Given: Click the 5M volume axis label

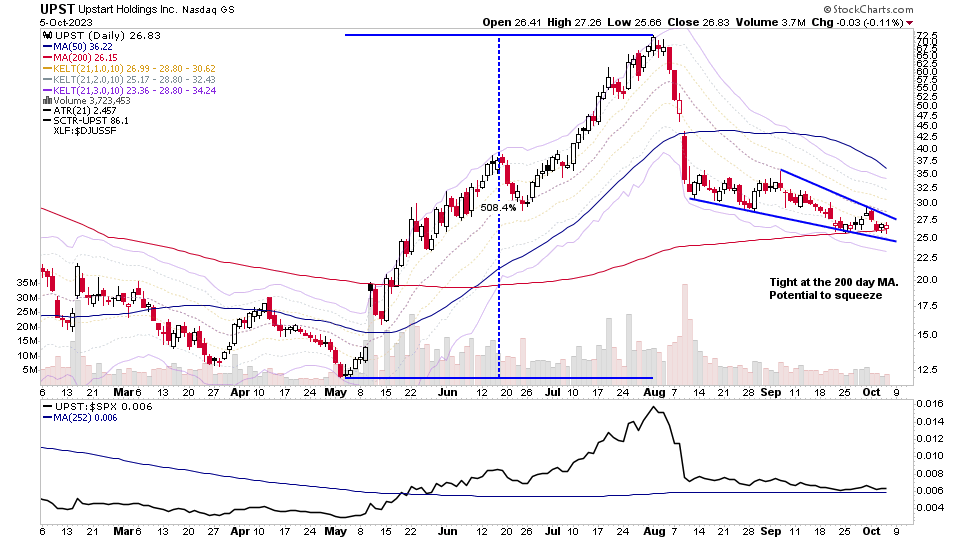Looking at the screenshot, I should pyautogui.click(x=30, y=370).
